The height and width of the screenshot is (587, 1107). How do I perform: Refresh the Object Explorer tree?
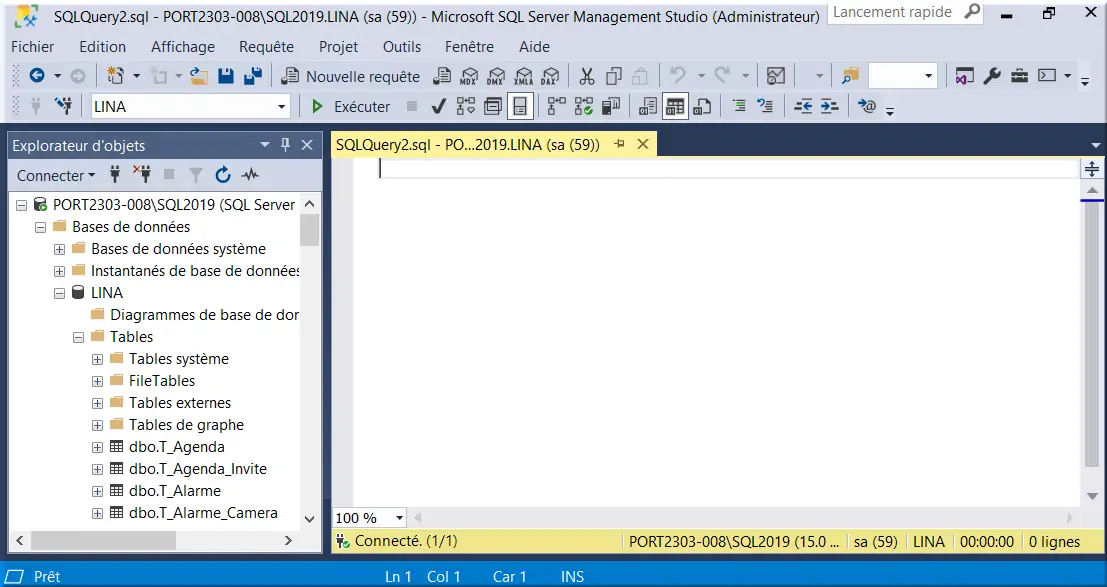(x=223, y=174)
